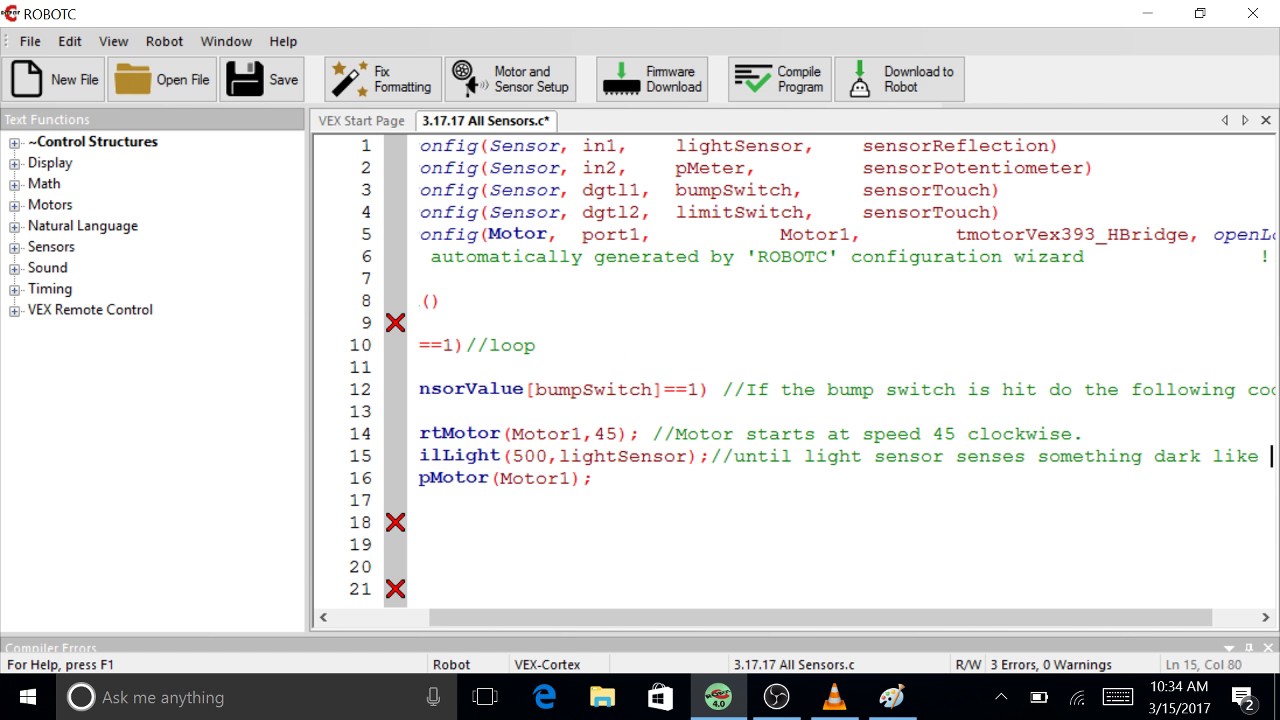Image resolution: width=1280 pixels, height=720 pixels.
Task: Click the red error marker on line 9
Action: pos(395,322)
